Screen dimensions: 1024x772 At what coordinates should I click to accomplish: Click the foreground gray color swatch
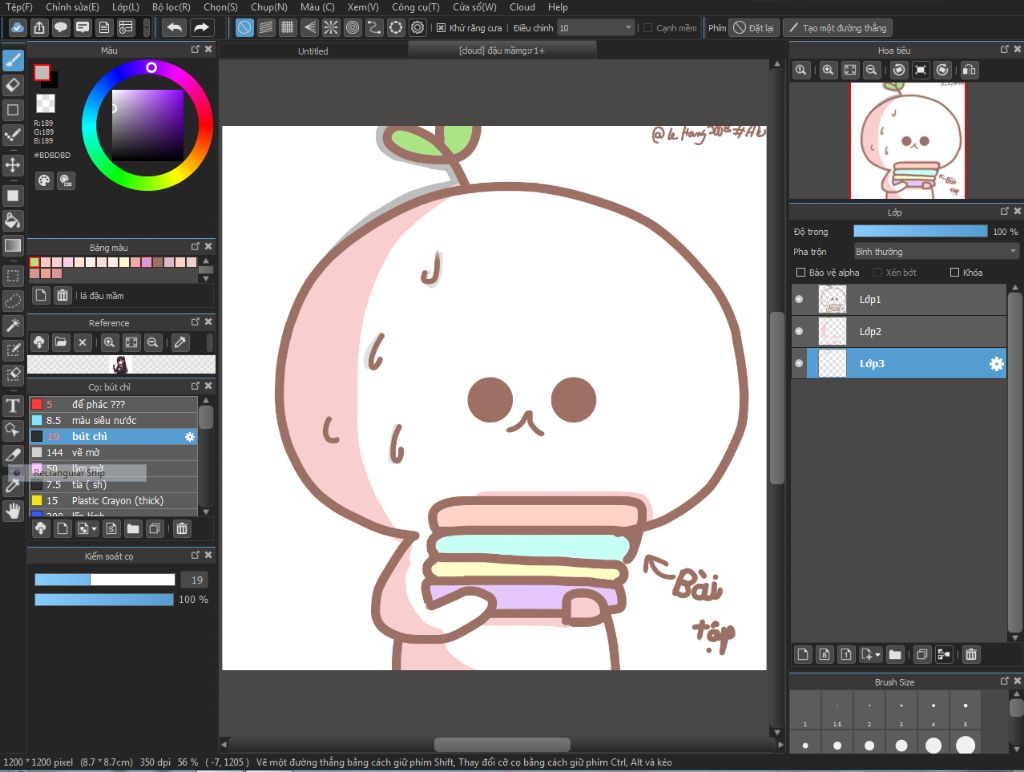point(42,72)
